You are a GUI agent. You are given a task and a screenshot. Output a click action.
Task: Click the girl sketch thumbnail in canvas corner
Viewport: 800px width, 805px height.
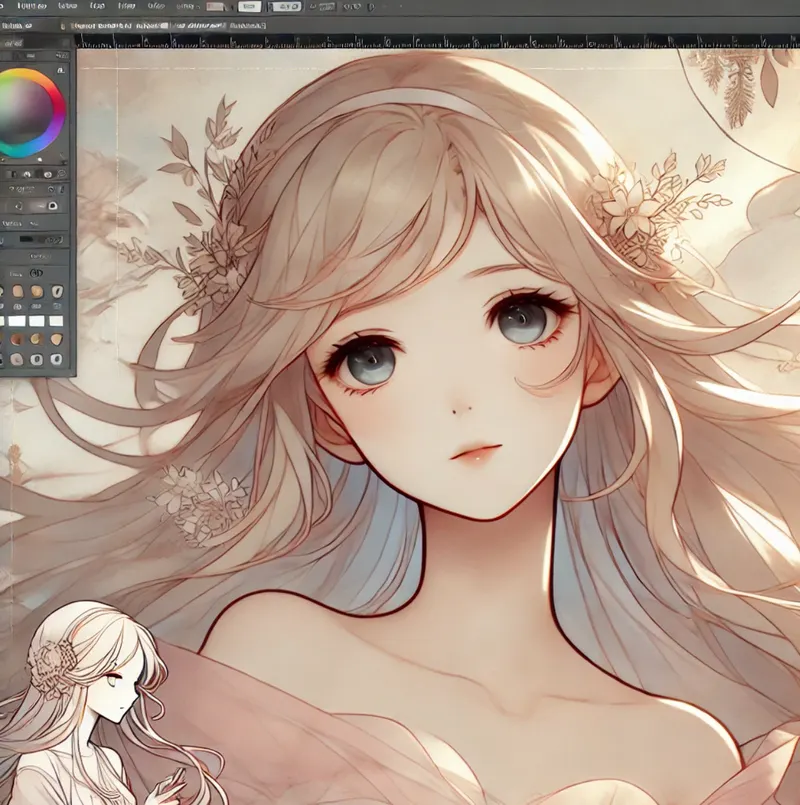pyautogui.click(x=103, y=703)
